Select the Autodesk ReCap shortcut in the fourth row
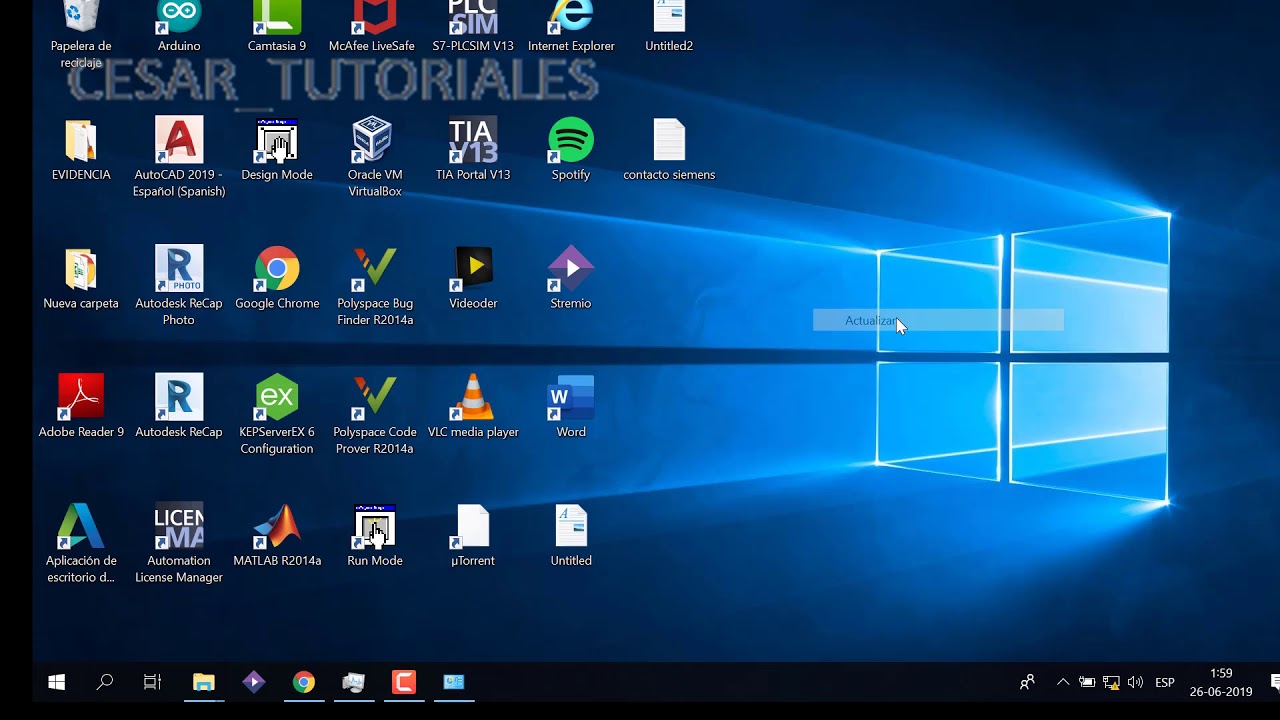The image size is (1280, 720). click(179, 407)
